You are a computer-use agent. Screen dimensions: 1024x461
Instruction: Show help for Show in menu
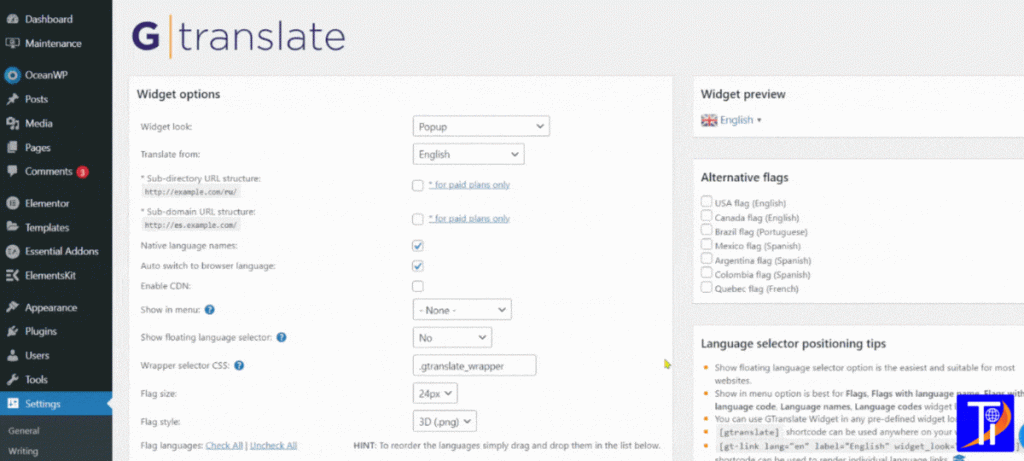(x=209, y=310)
